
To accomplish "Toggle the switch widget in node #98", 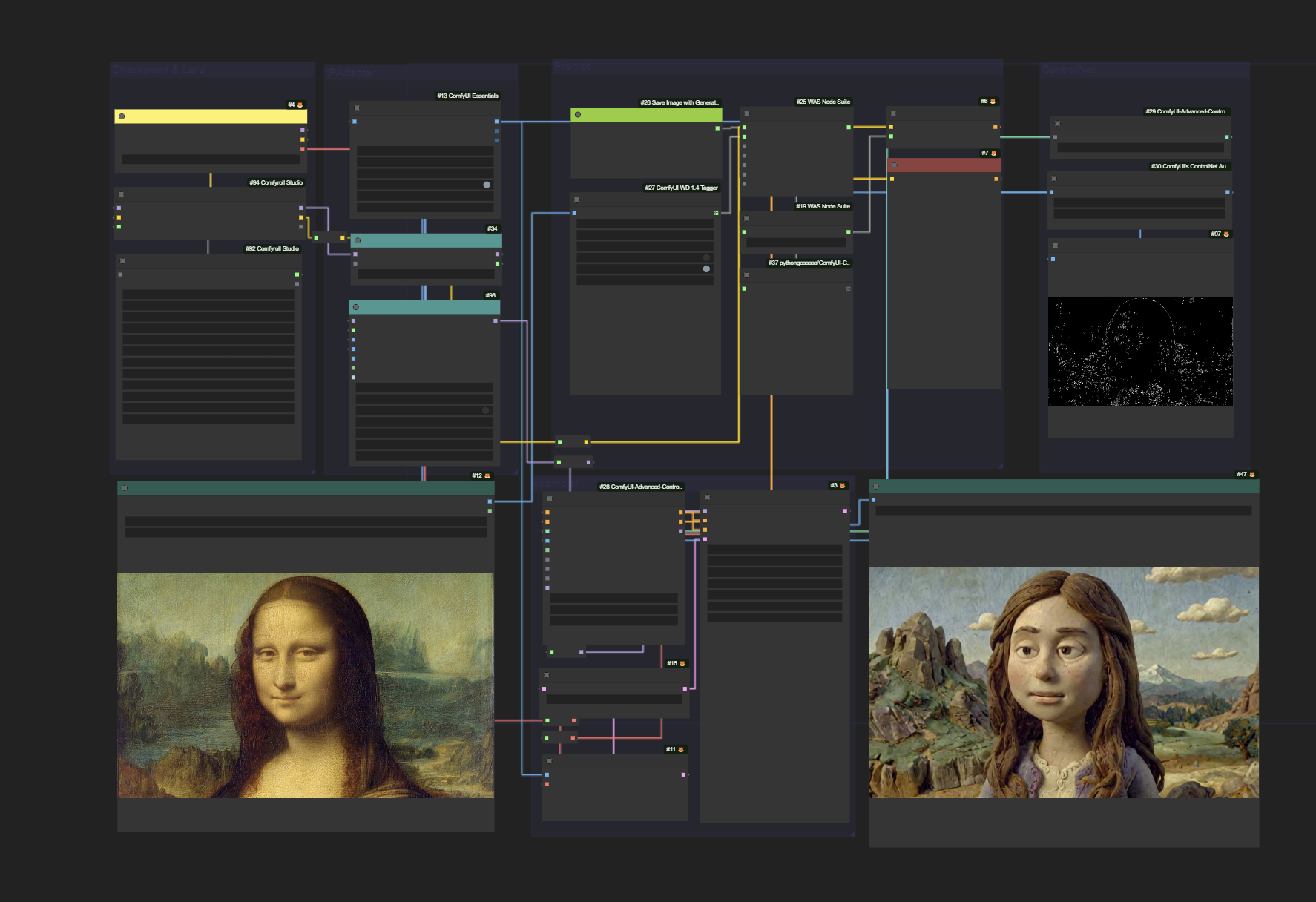I will 486,410.
